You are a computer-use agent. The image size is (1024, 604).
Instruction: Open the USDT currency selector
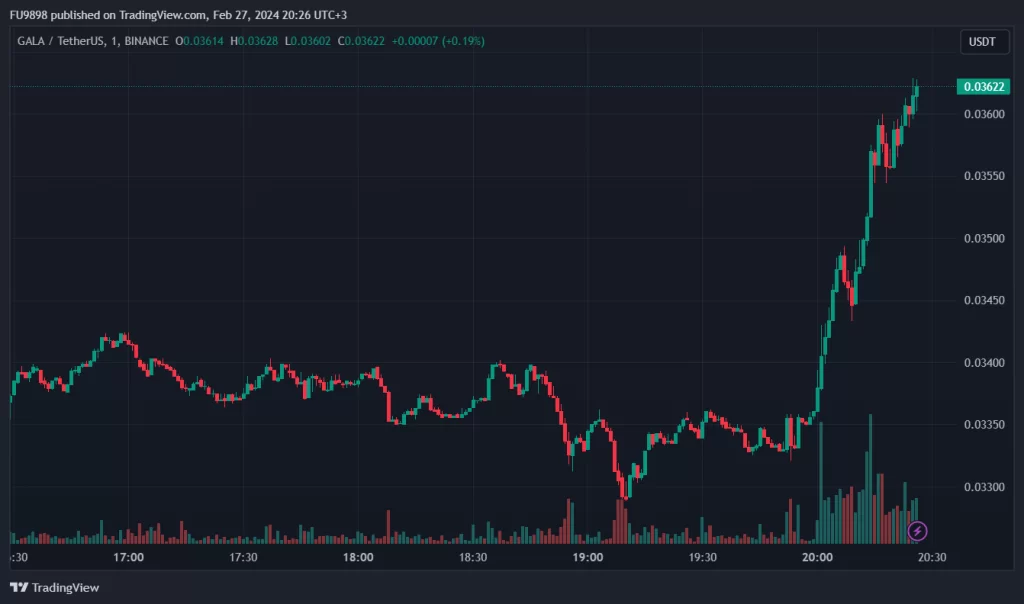coord(983,42)
